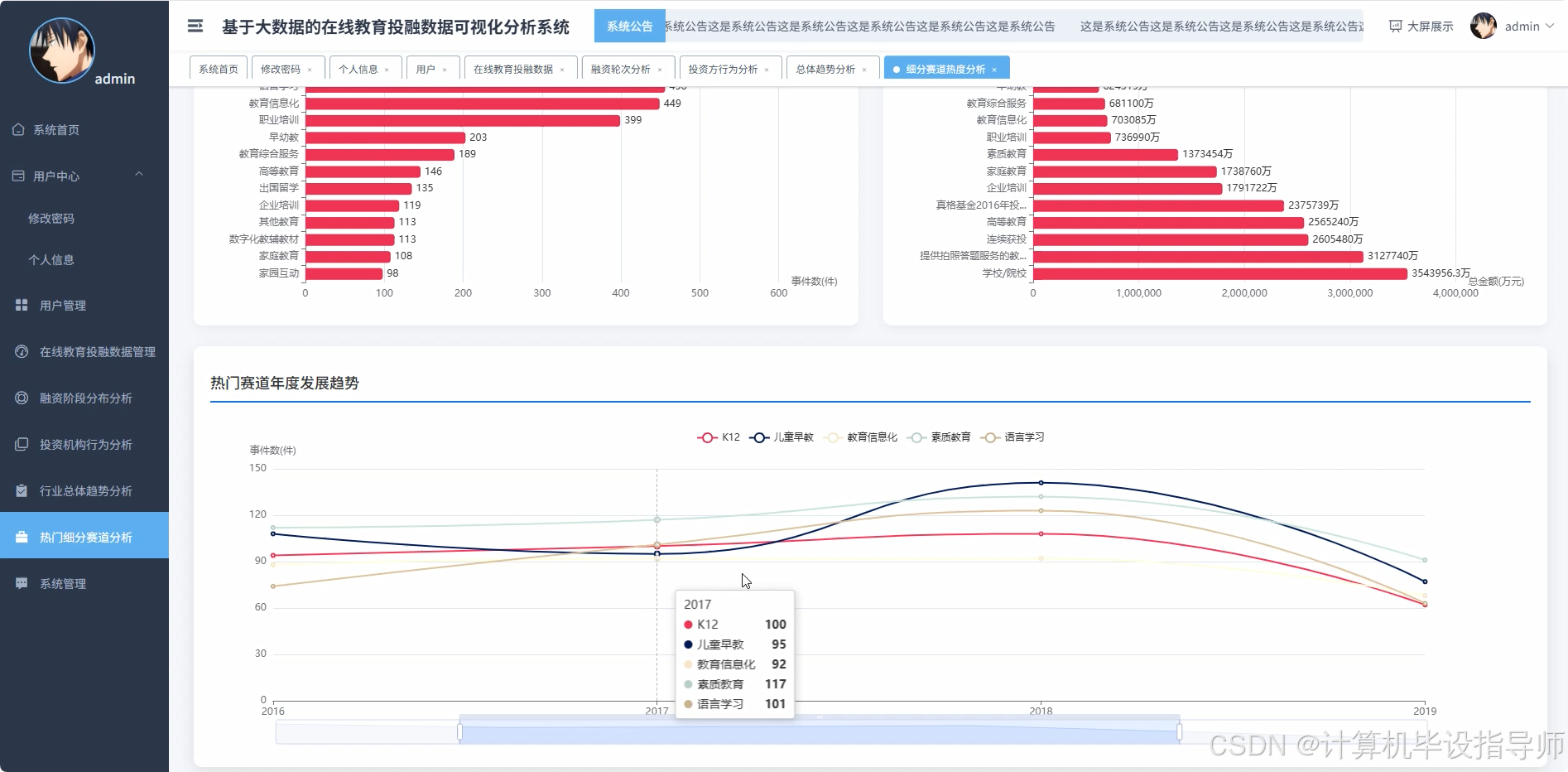Close the 修改密码 tab
The height and width of the screenshot is (772, 1568).
click(x=310, y=70)
